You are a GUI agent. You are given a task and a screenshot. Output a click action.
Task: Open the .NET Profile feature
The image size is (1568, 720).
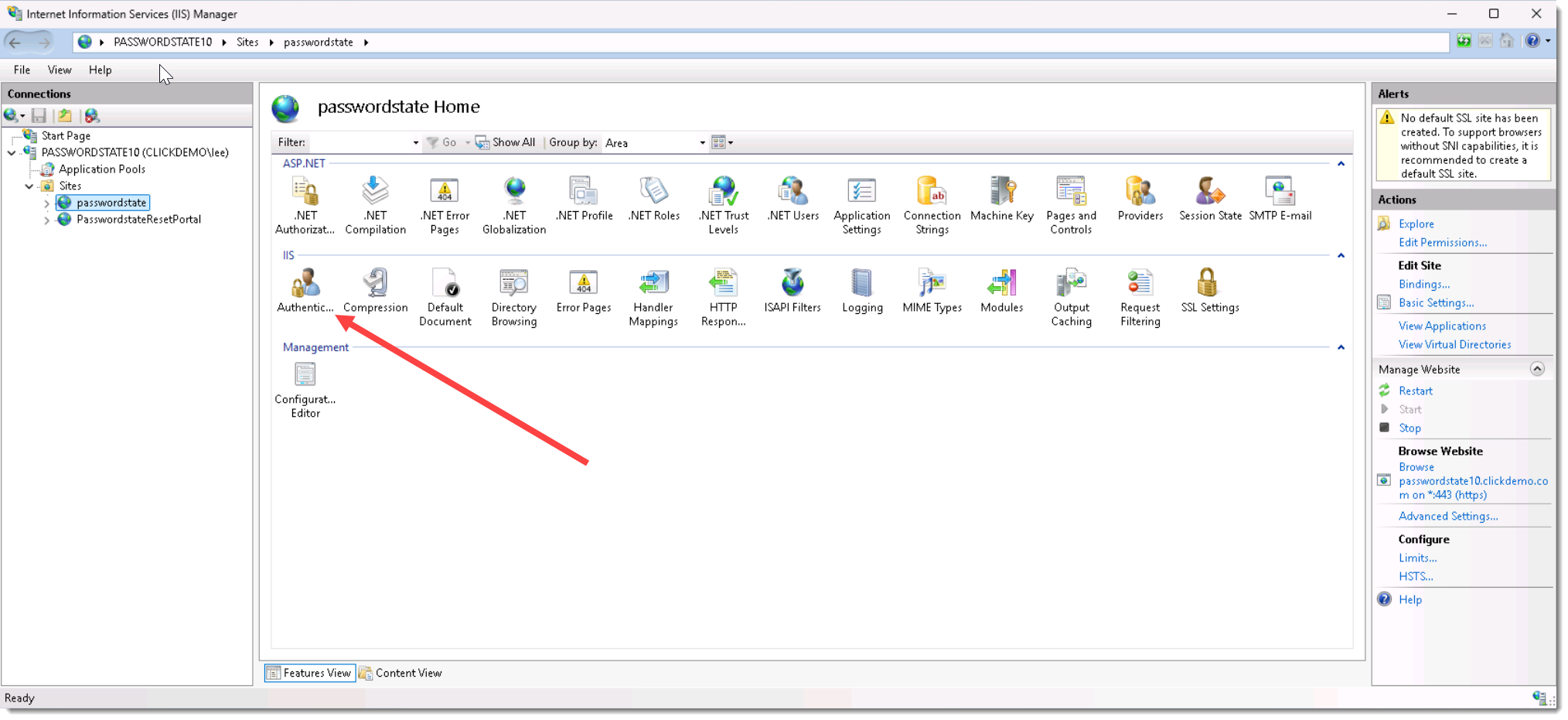coord(584,199)
